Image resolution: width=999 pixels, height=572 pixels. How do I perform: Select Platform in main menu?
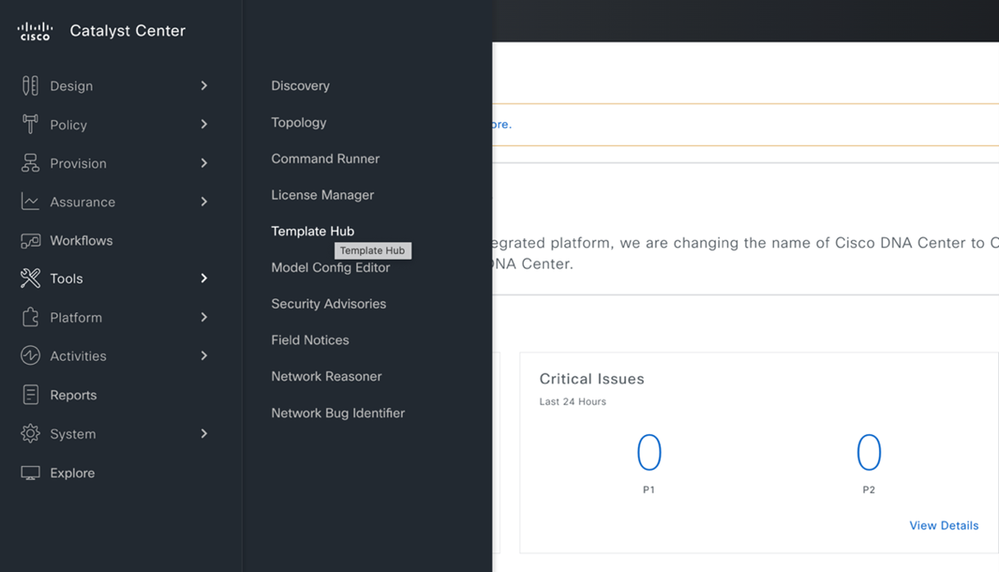76,318
